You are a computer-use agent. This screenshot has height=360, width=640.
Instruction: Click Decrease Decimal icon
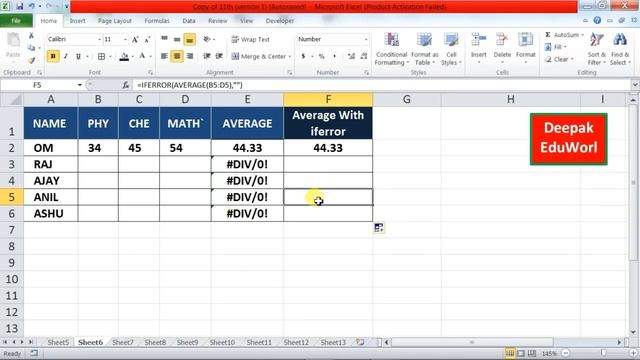click(x=364, y=56)
